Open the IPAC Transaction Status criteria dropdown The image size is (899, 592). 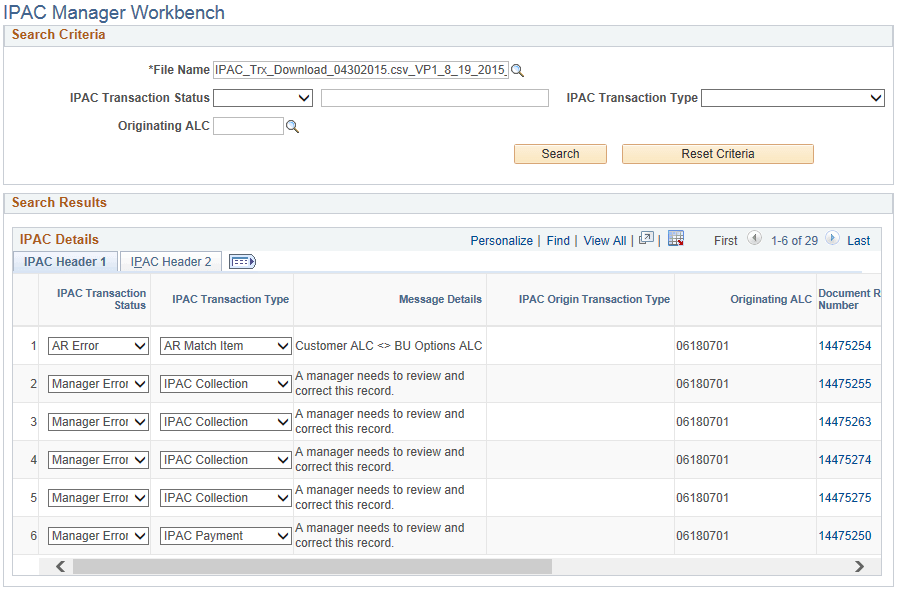[263, 97]
